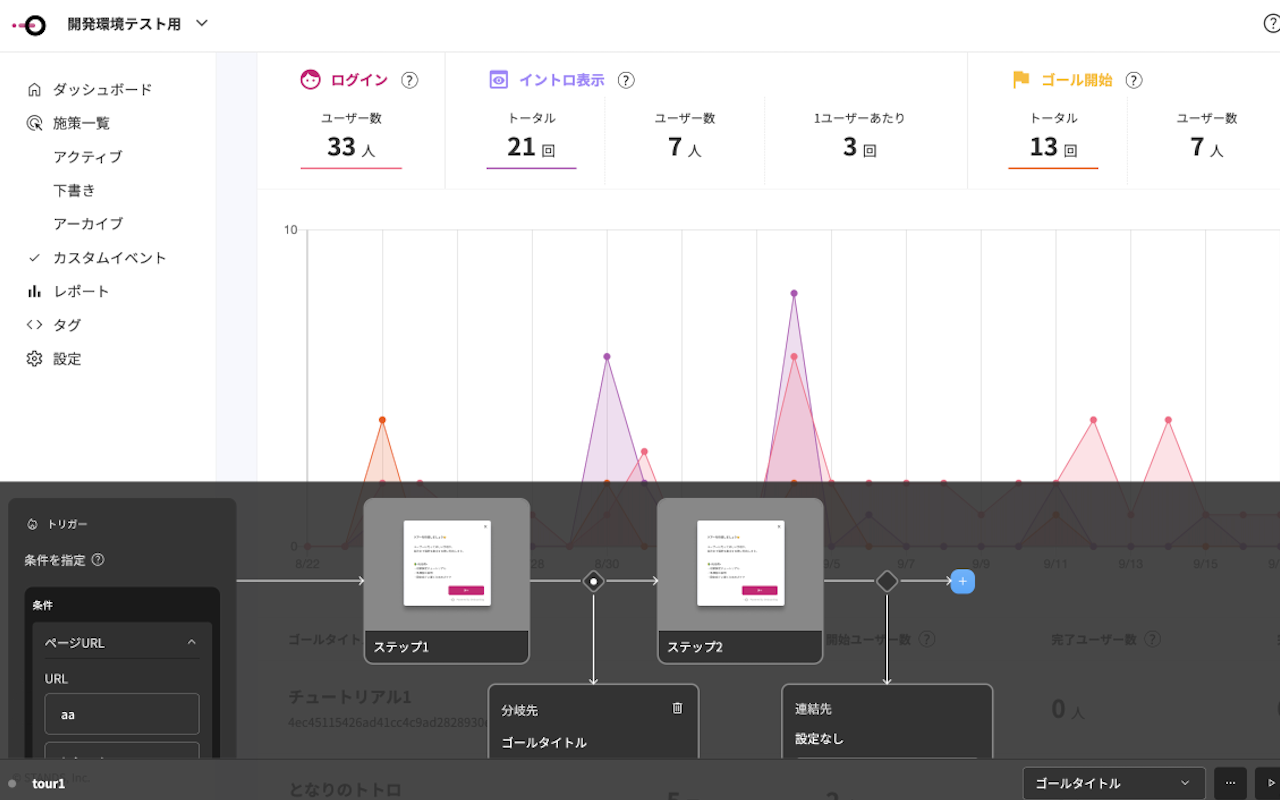Select 下書き under 施策一覧
The height and width of the screenshot is (800, 1280).
74,190
